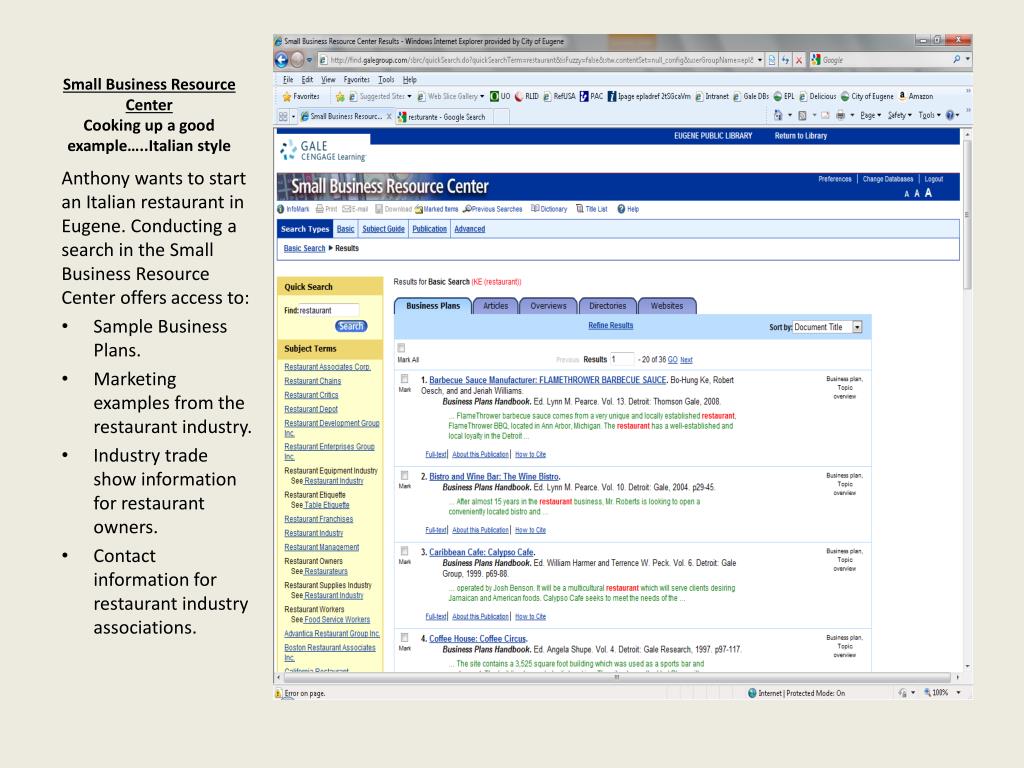
Task: Open the Safety menu dropdown
Action: tap(899, 116)
